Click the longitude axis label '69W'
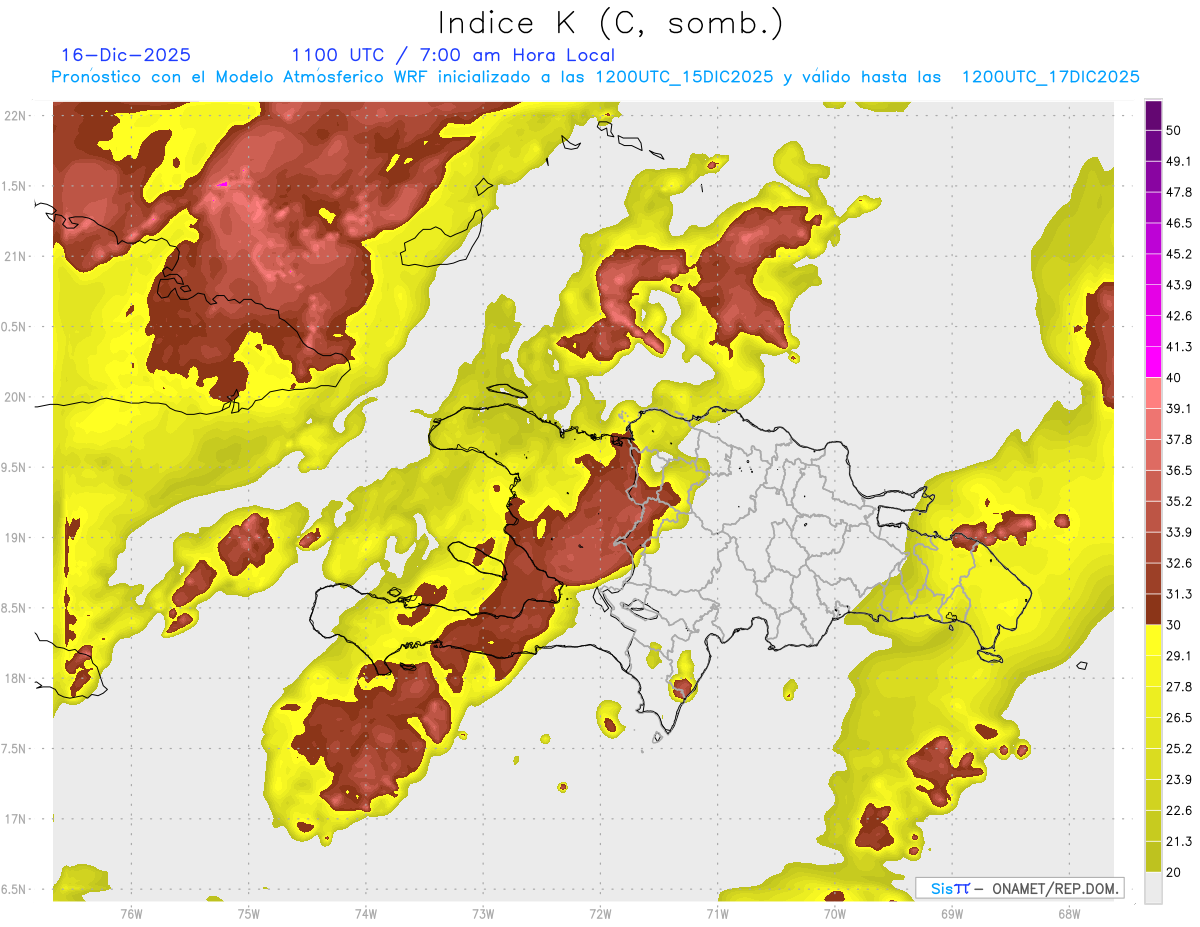The image size is (1200, 927). pos(952,914)
